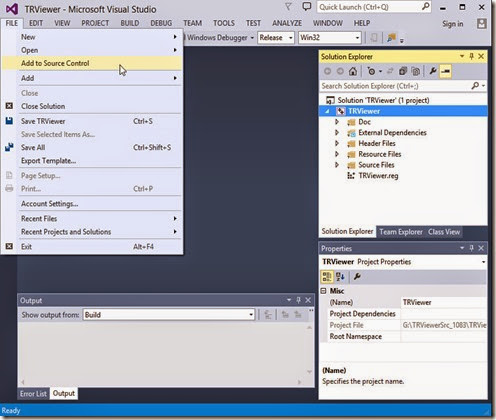Open the DEBUG menu
496x420 pixels.
161,23
